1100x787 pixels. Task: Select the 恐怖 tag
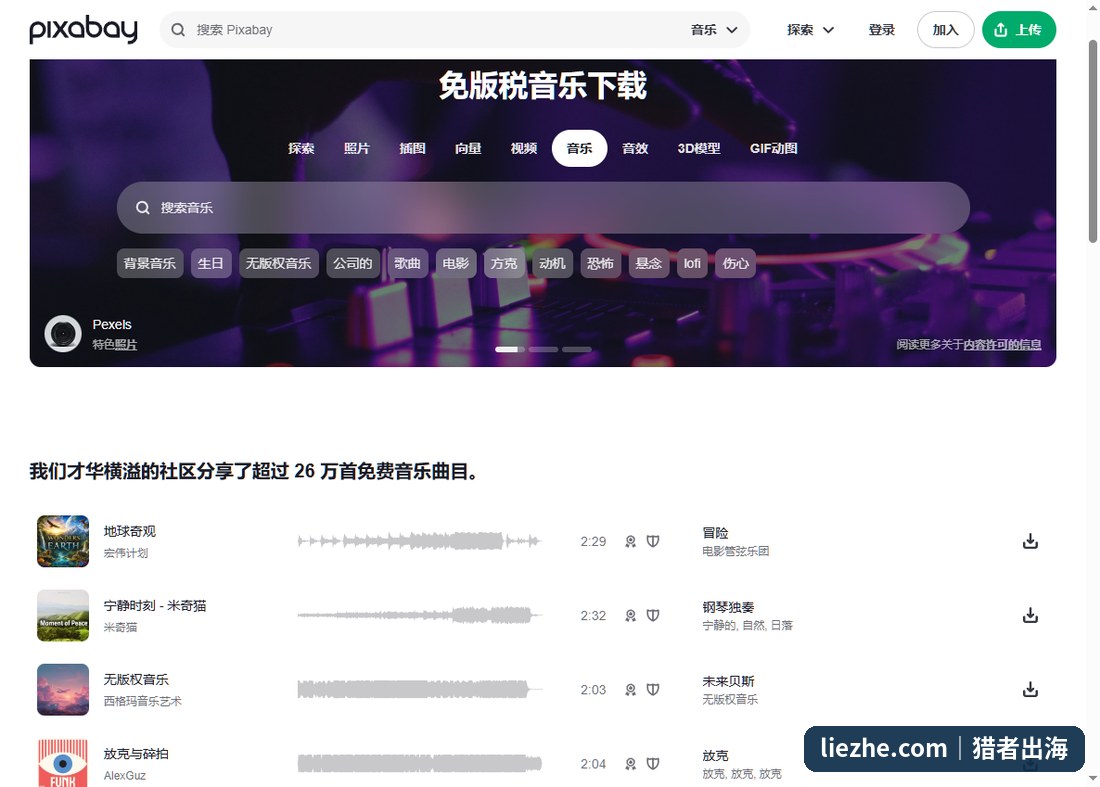[x=600, y=263]
